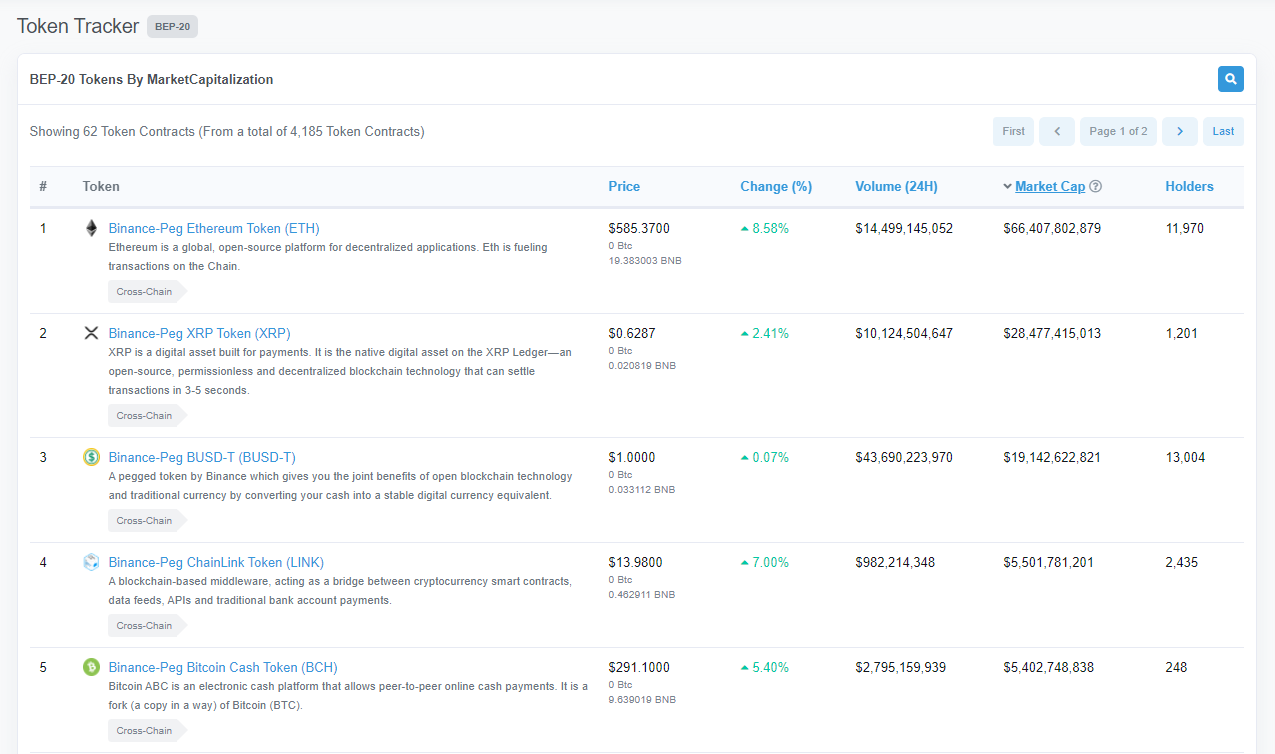Screen dimensions: 1275x754
Task: Click the BUSD-T price $1.0000
Action: pos(632,457)
